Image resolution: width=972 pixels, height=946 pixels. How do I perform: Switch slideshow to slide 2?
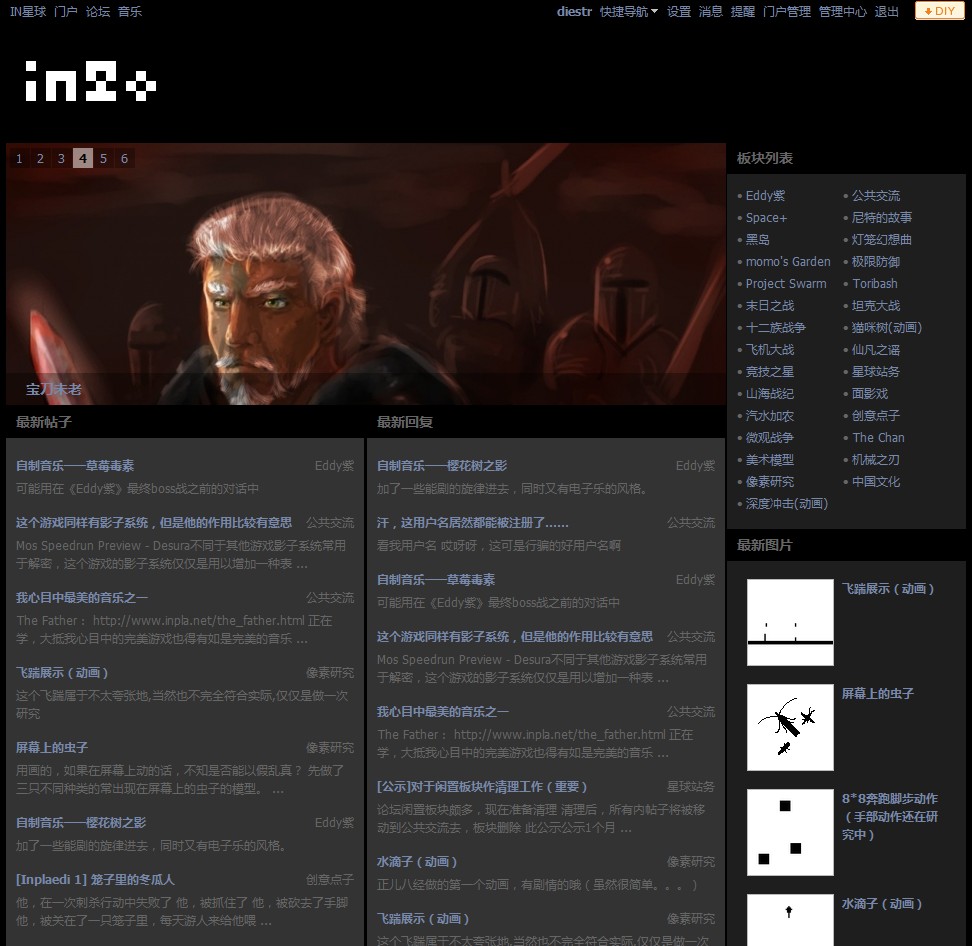pyautogui.click(x=40, y=158)
